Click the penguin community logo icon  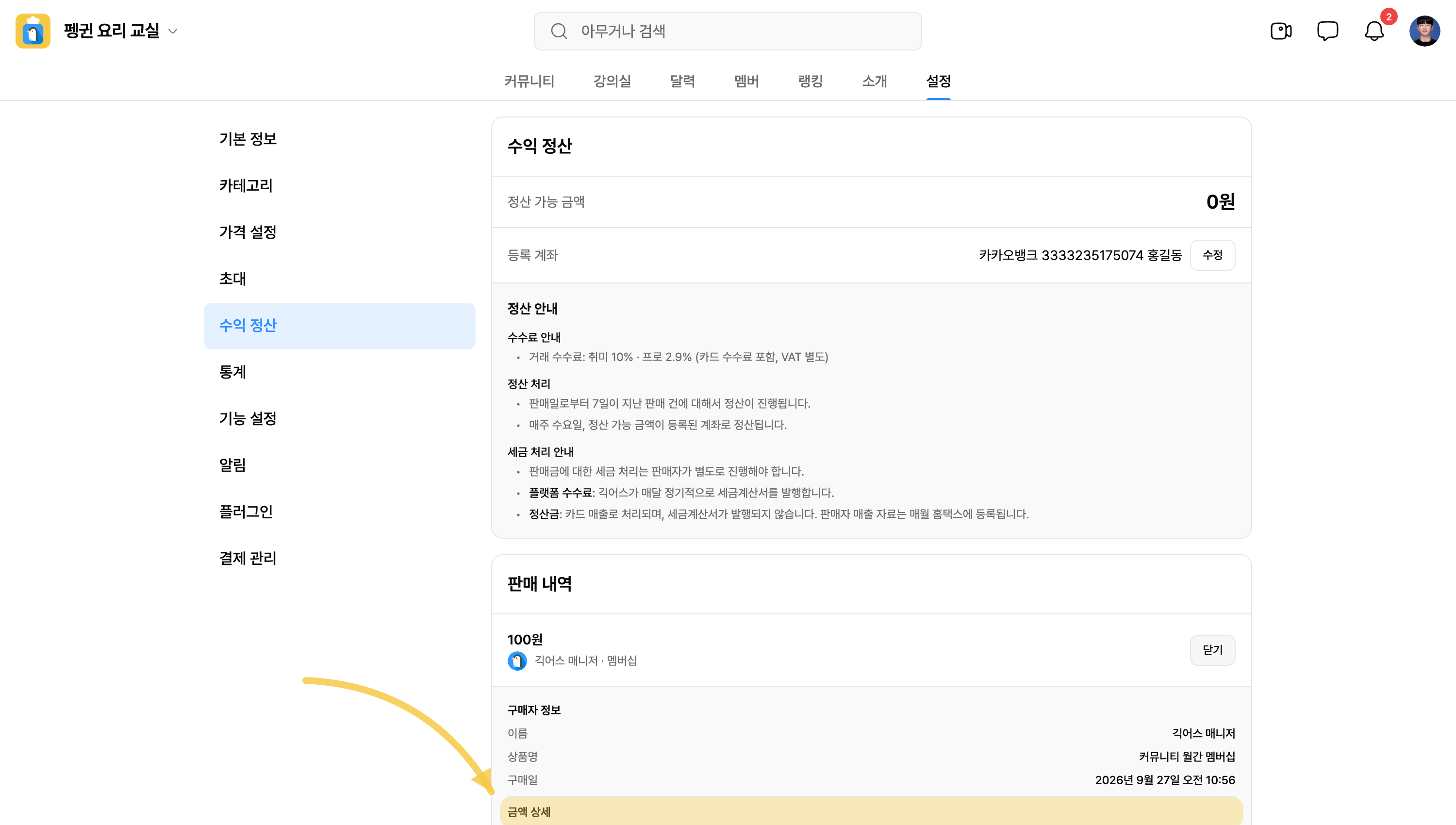coord(33,31)
